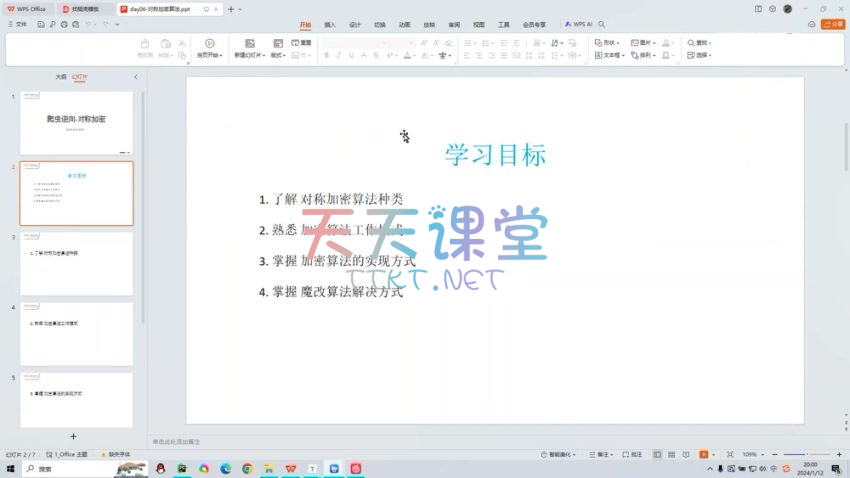Expand the Shapes dropdown
850x478 pixels.
608,43
